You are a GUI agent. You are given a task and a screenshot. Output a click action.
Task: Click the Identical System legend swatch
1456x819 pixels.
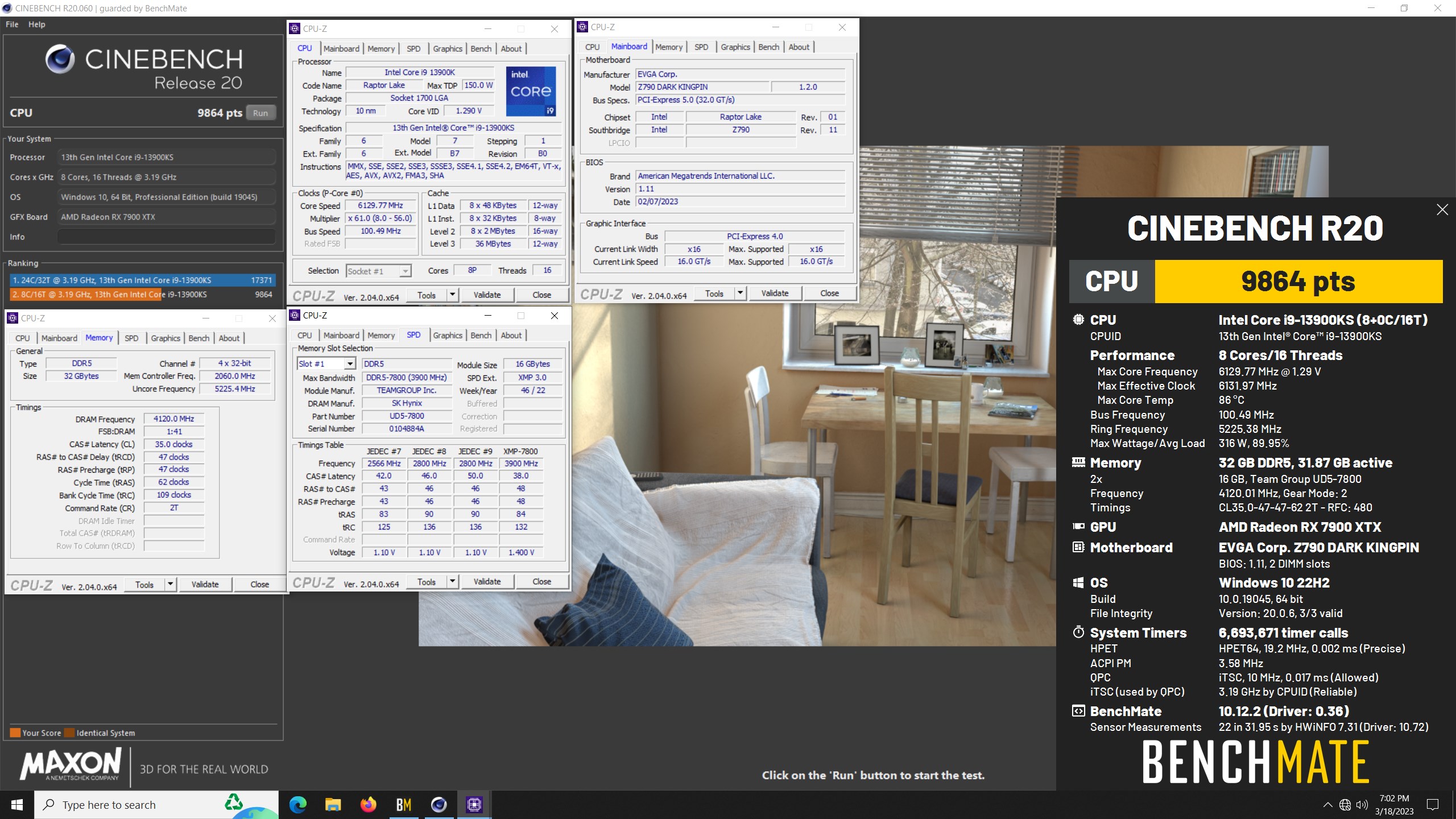click(x=69, y=733)
